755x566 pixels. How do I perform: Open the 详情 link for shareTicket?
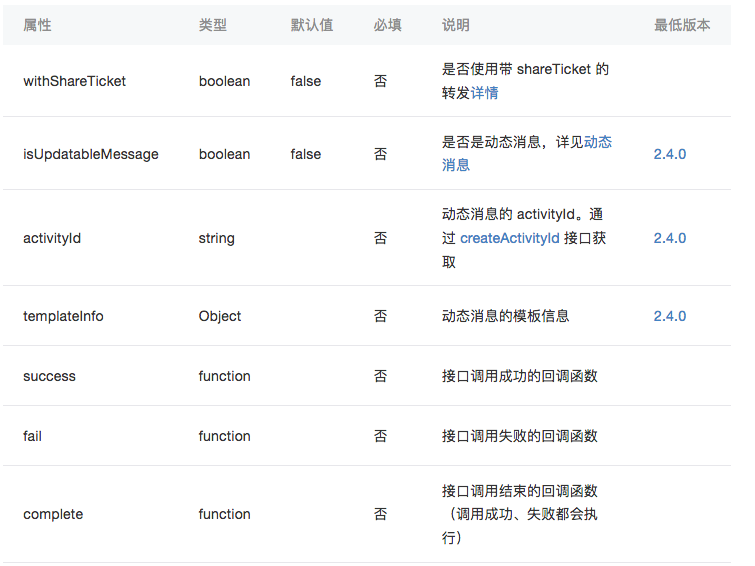(484, 93)
